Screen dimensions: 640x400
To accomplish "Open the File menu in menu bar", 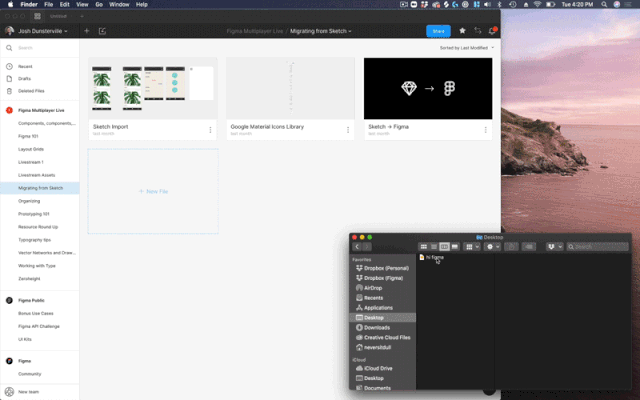I will coord(49,4).
